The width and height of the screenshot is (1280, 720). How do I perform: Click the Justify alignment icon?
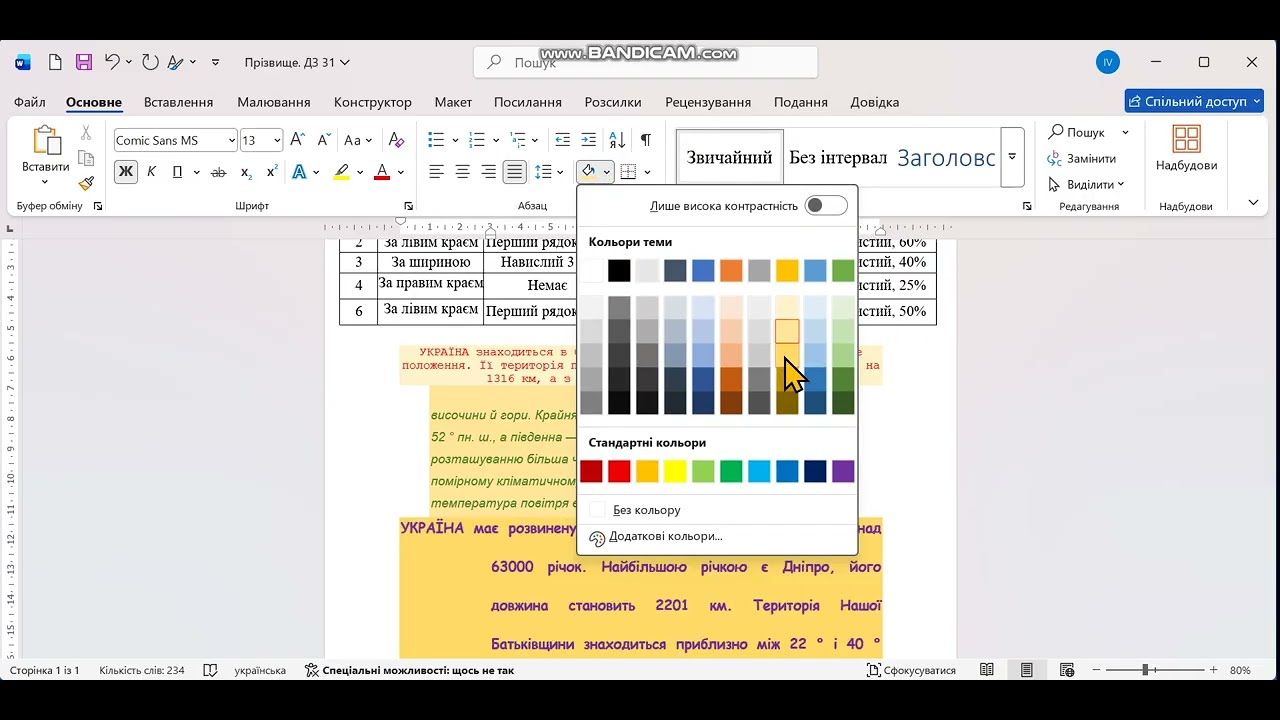click(515, 172)
